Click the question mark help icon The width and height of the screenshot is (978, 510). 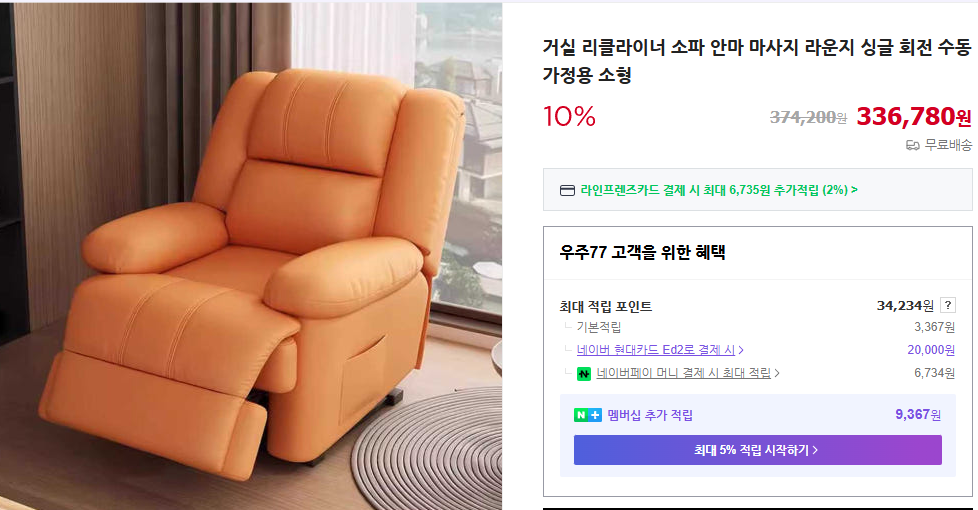click(948, 306)
